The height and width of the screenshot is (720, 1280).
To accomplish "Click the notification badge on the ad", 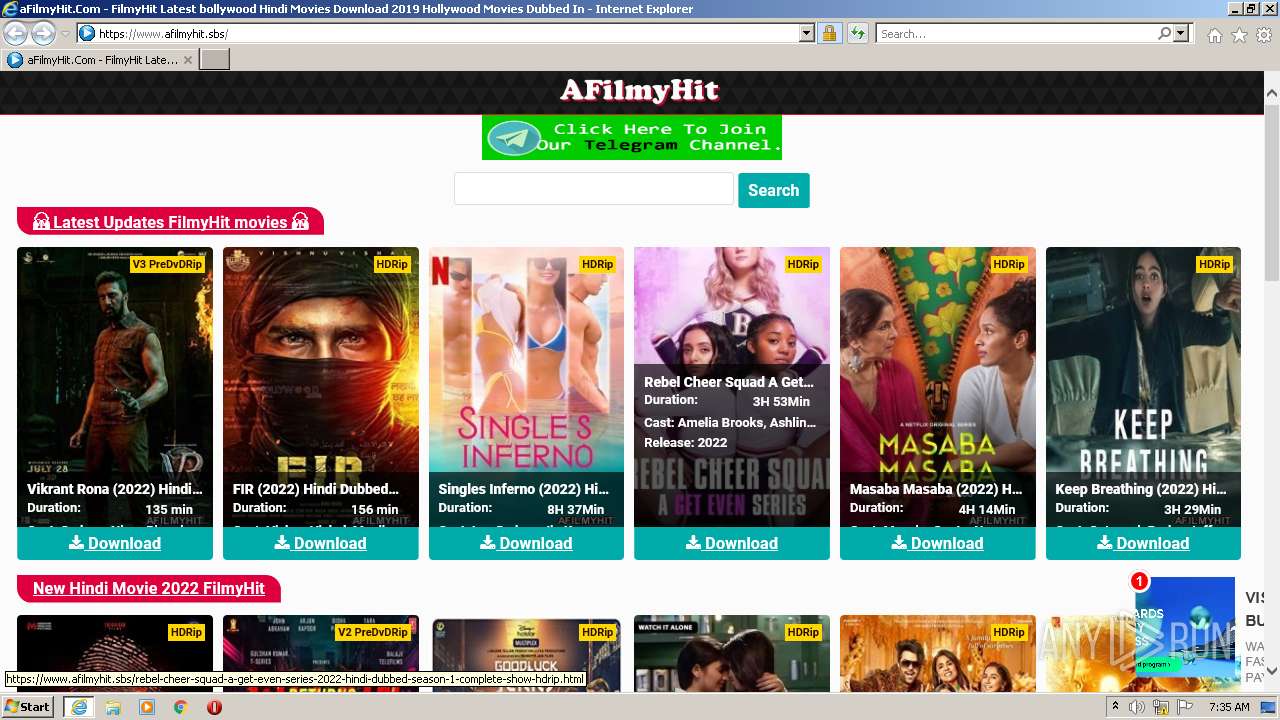I will [1139, 581].
